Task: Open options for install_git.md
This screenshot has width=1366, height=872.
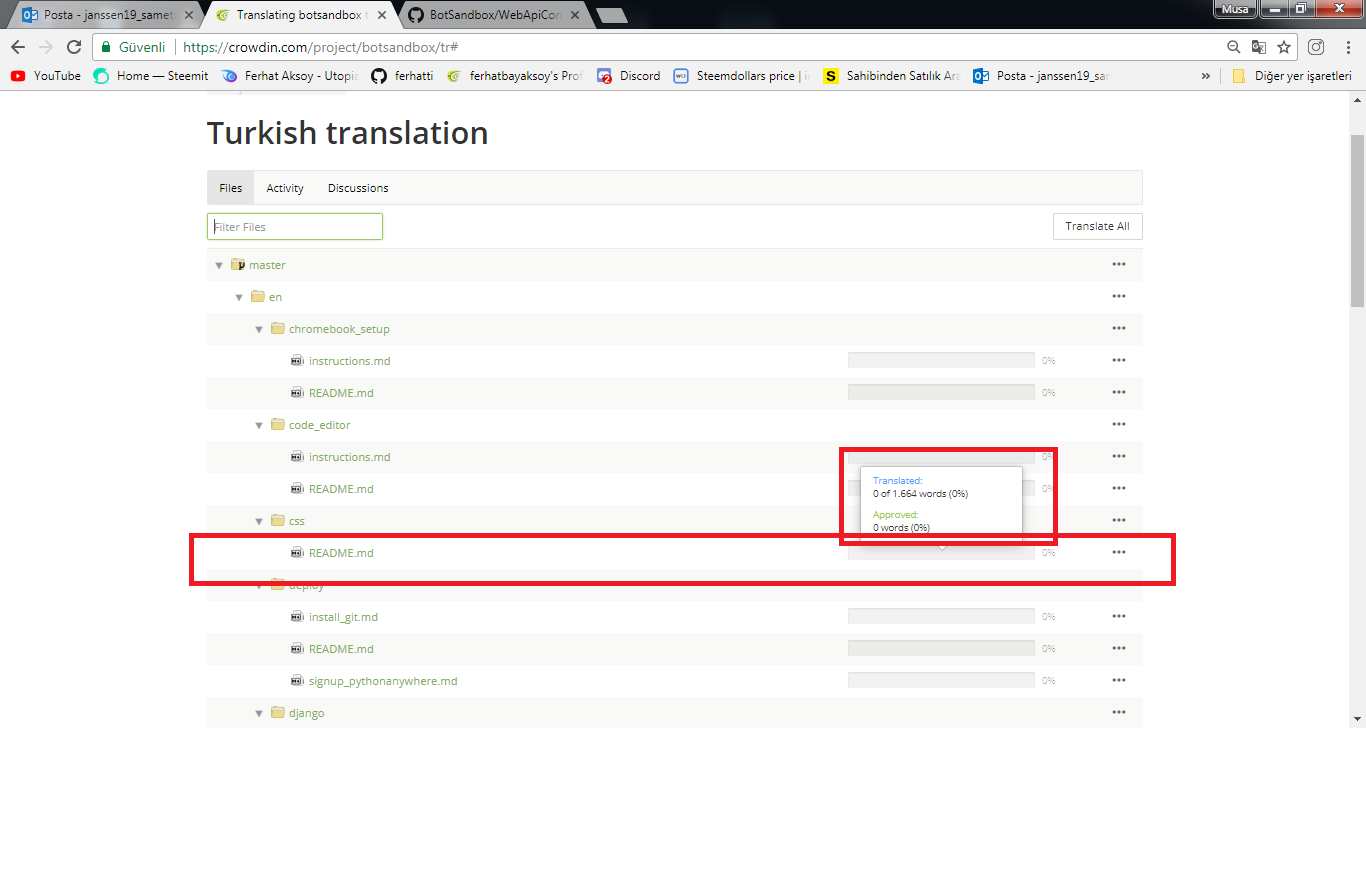Action: [x=1119, y=616]
